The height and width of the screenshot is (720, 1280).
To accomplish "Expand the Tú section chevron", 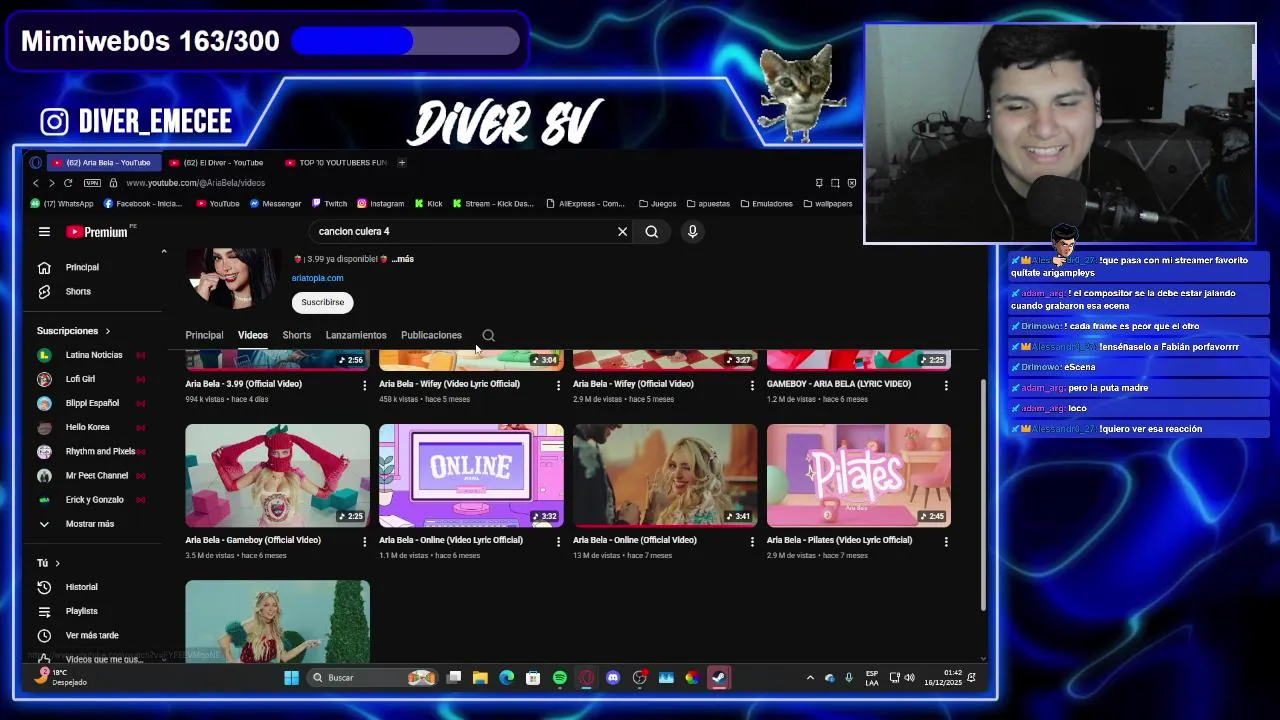I will 57,563.
